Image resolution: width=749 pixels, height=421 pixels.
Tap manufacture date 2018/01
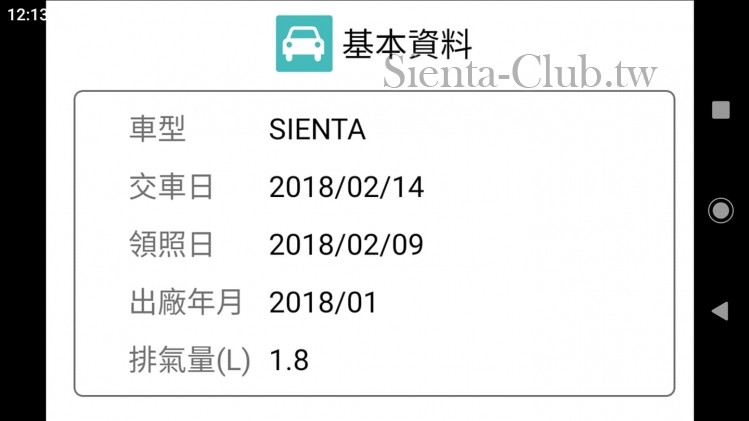(x=323, y=303)
